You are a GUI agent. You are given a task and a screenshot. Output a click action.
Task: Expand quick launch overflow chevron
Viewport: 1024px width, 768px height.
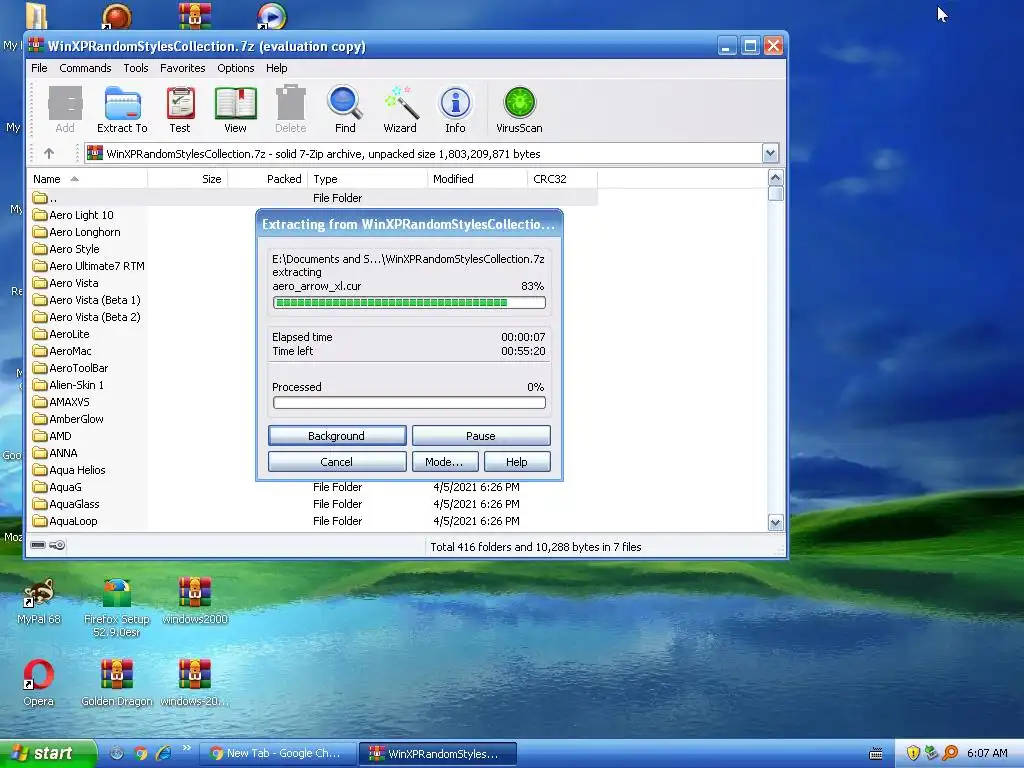pos(186,748)
